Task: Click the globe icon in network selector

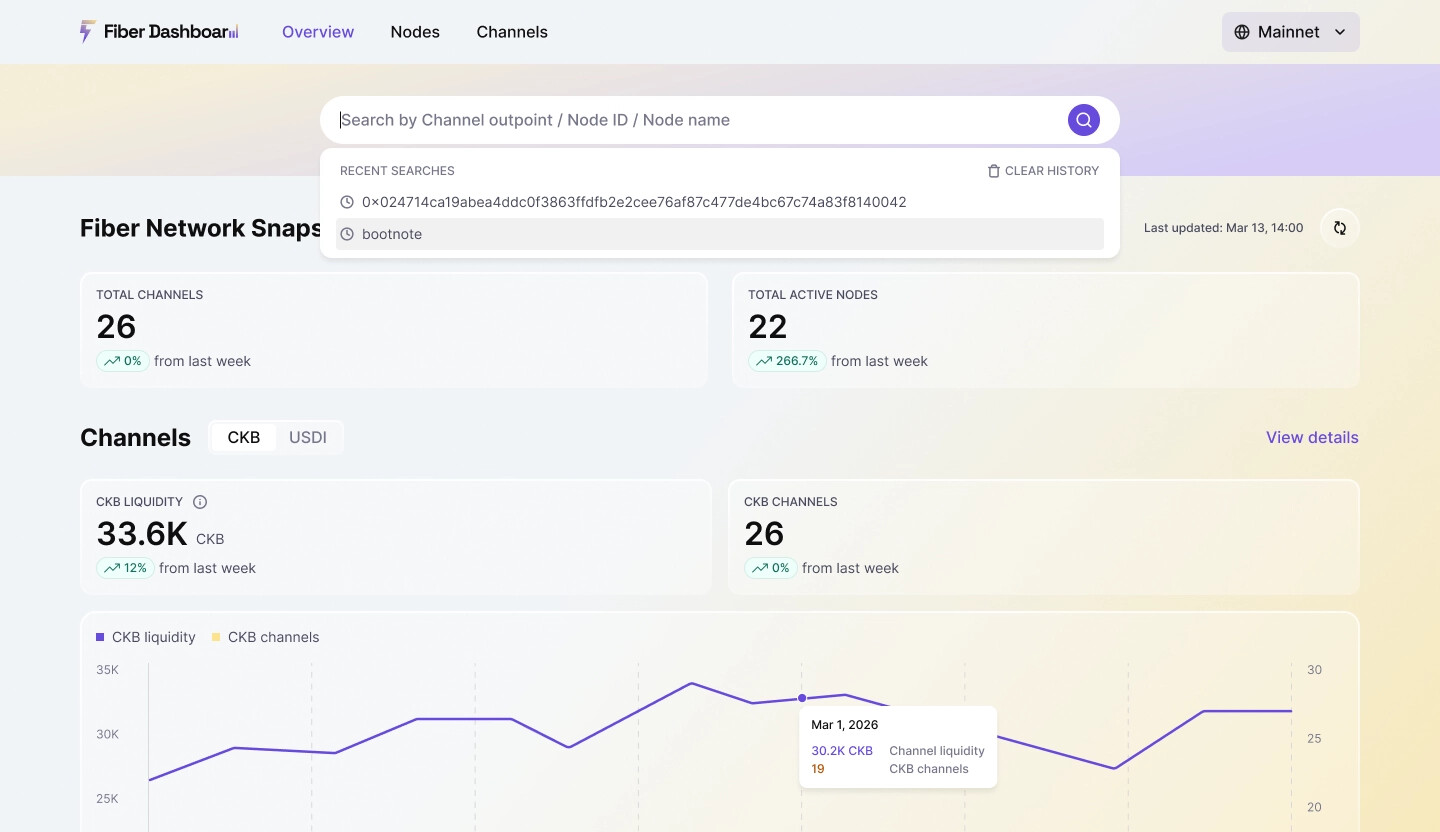Action: [x=1242, y=32]
